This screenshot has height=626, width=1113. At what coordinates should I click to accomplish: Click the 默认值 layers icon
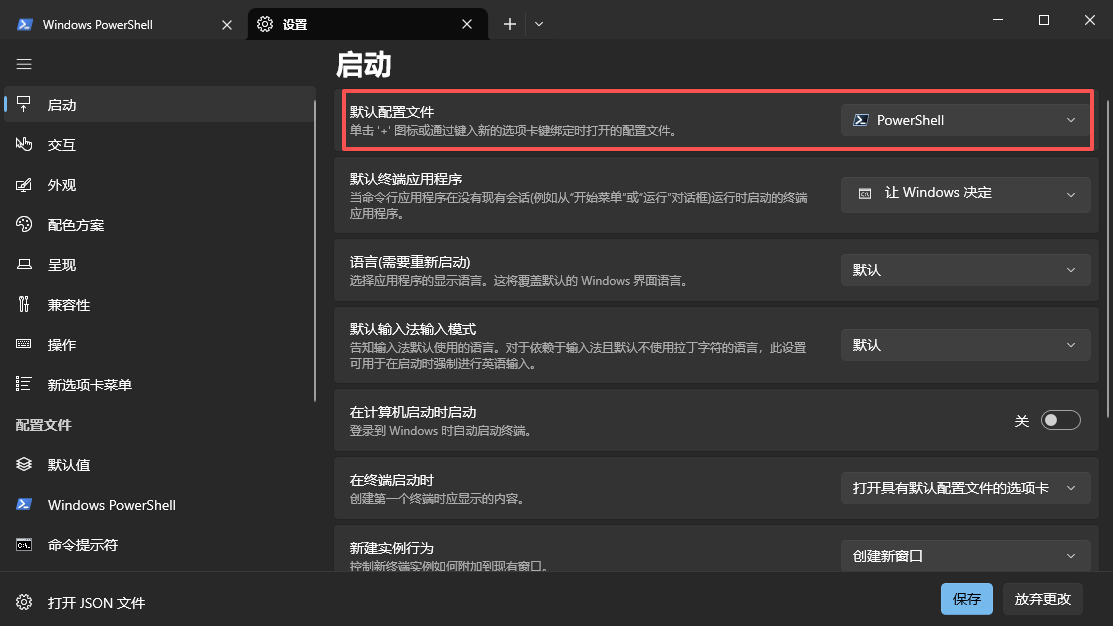click(x=24, y=465)
